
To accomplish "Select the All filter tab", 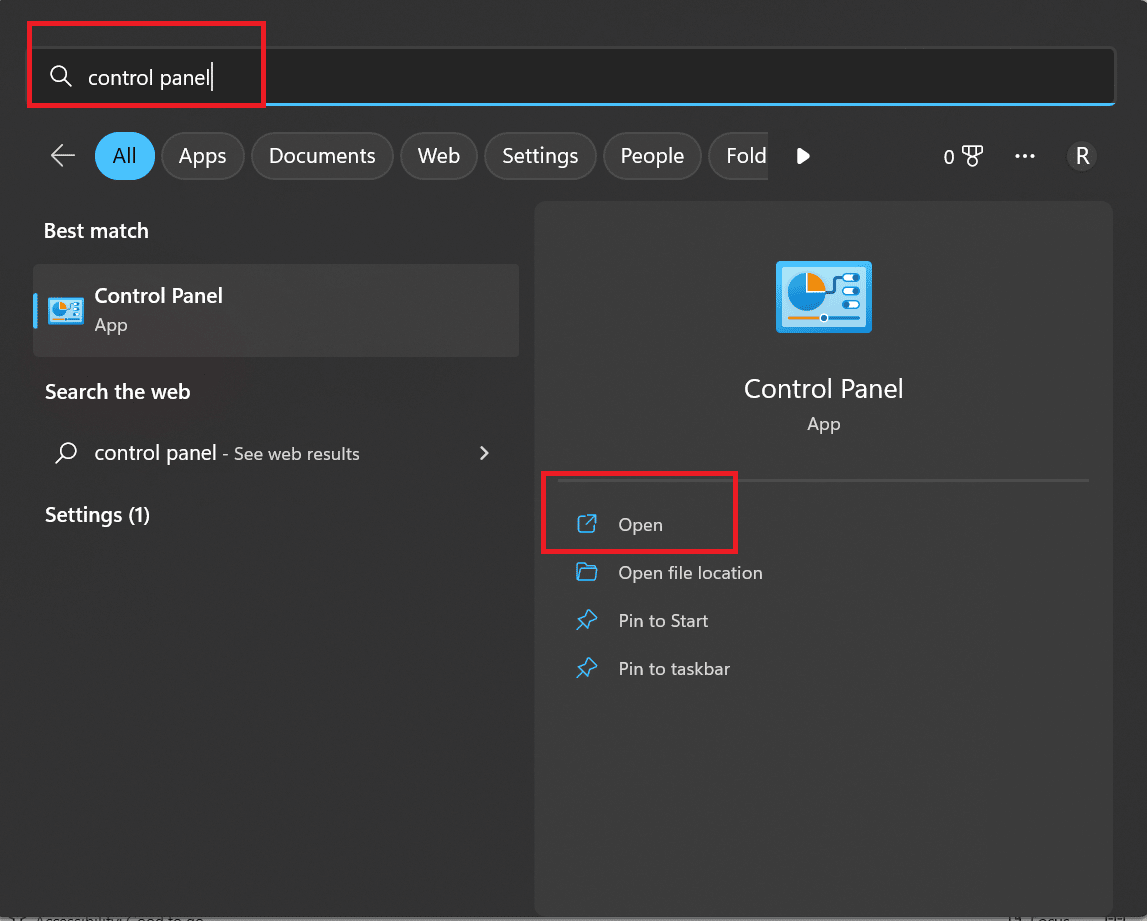I will (x=124, y=156).
